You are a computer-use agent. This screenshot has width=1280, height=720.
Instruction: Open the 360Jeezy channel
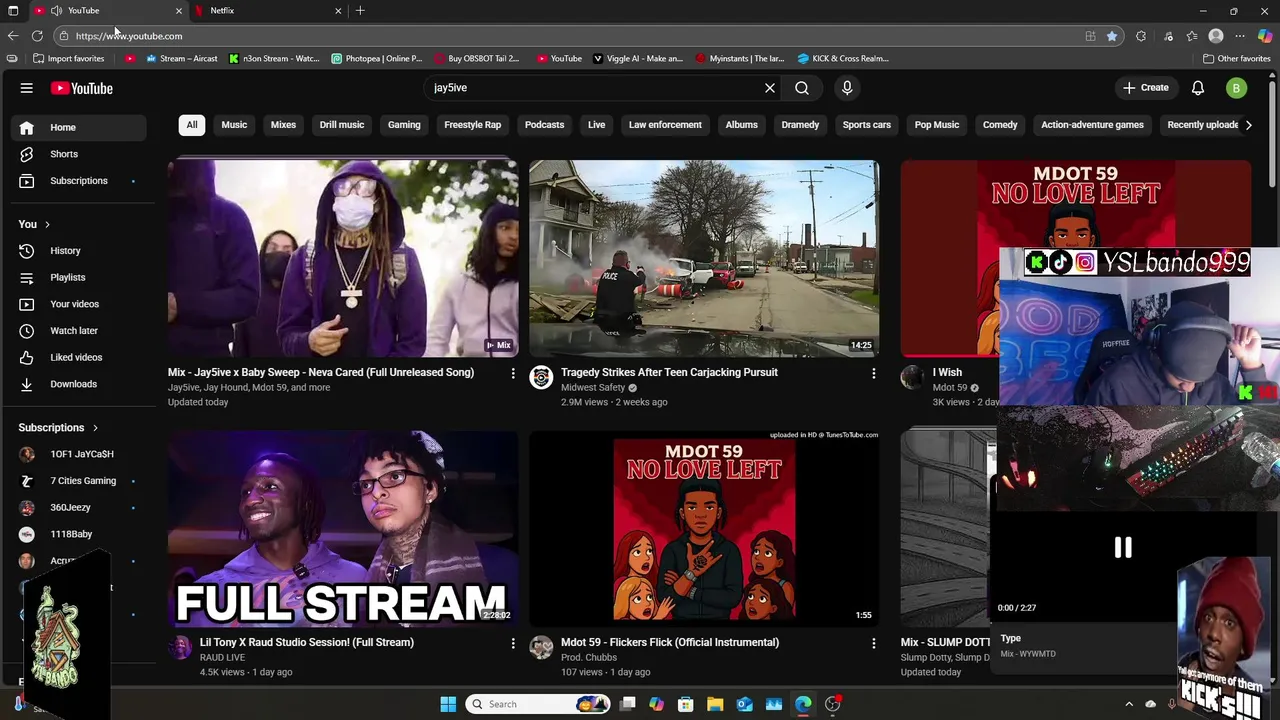[x=80, y=508]
